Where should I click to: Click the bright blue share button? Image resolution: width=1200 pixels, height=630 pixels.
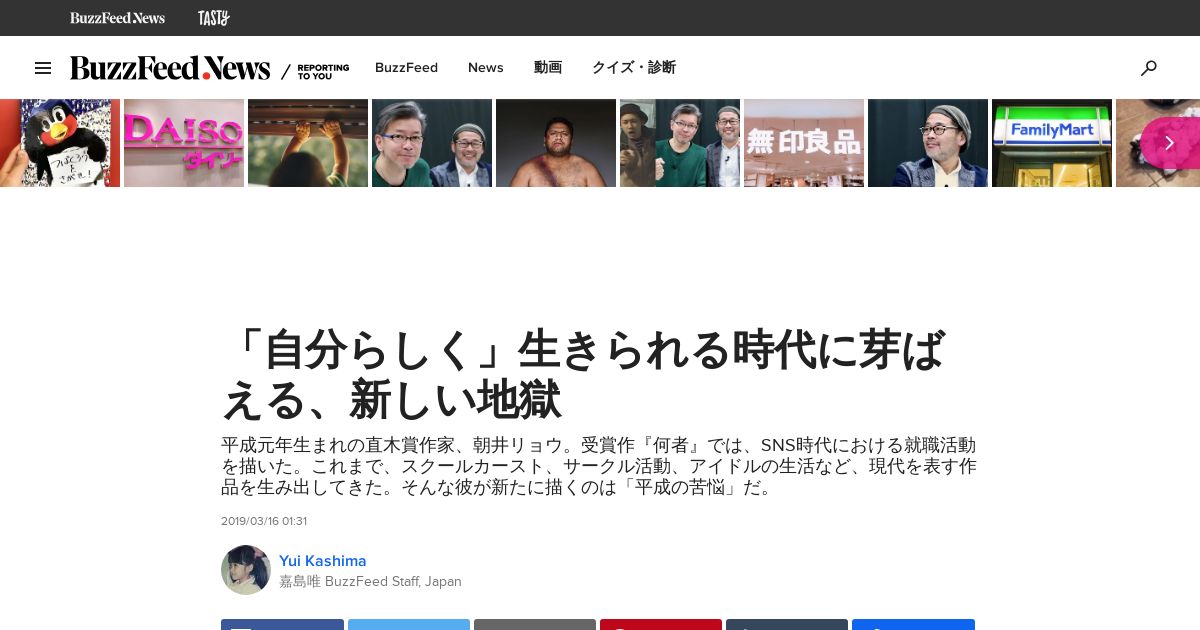point(913,625)
